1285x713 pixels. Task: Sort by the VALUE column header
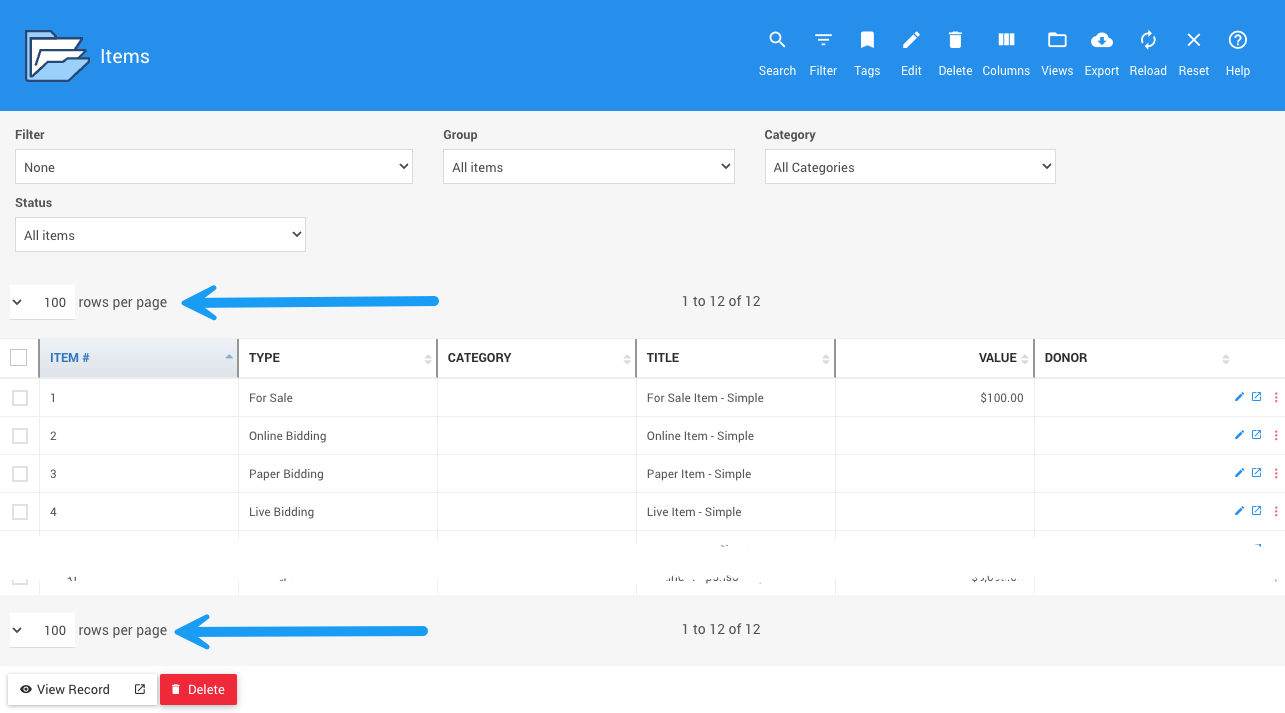click(x=997, y=358)
